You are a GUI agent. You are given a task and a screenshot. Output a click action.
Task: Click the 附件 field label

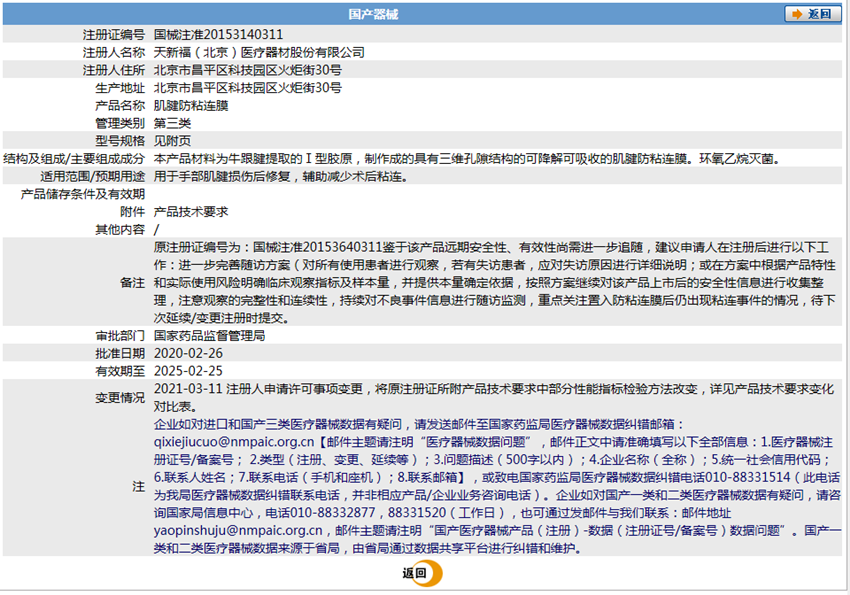coord(132,212)
